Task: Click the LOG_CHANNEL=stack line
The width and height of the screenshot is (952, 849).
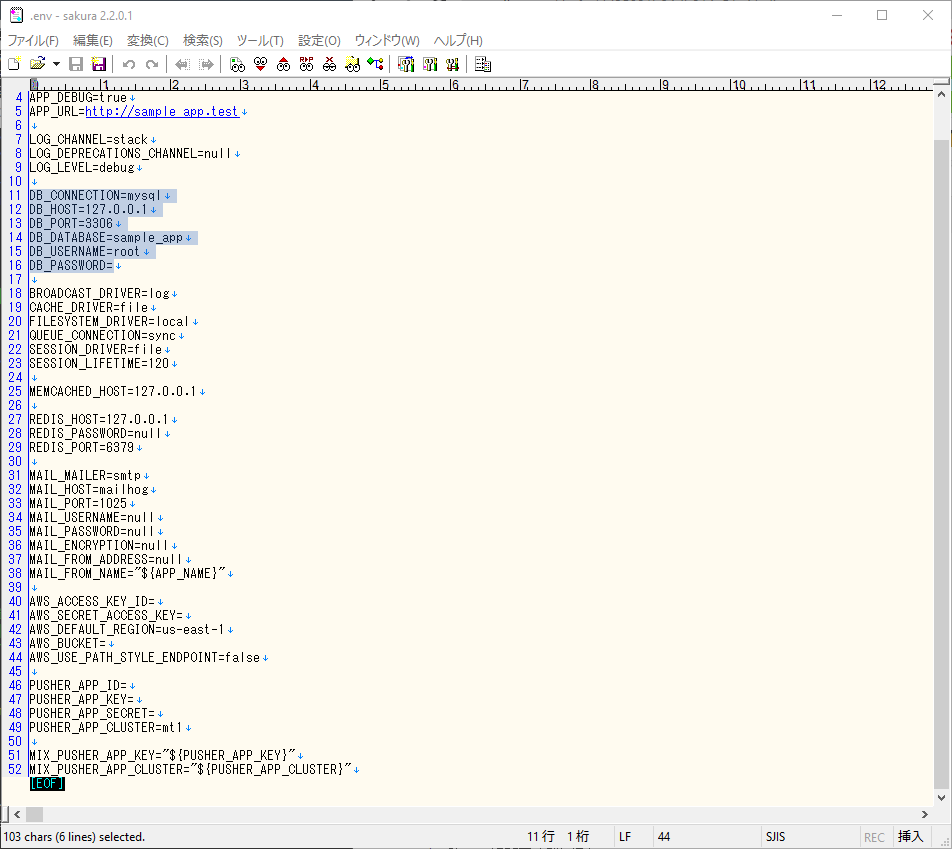Action: (89, 140)
